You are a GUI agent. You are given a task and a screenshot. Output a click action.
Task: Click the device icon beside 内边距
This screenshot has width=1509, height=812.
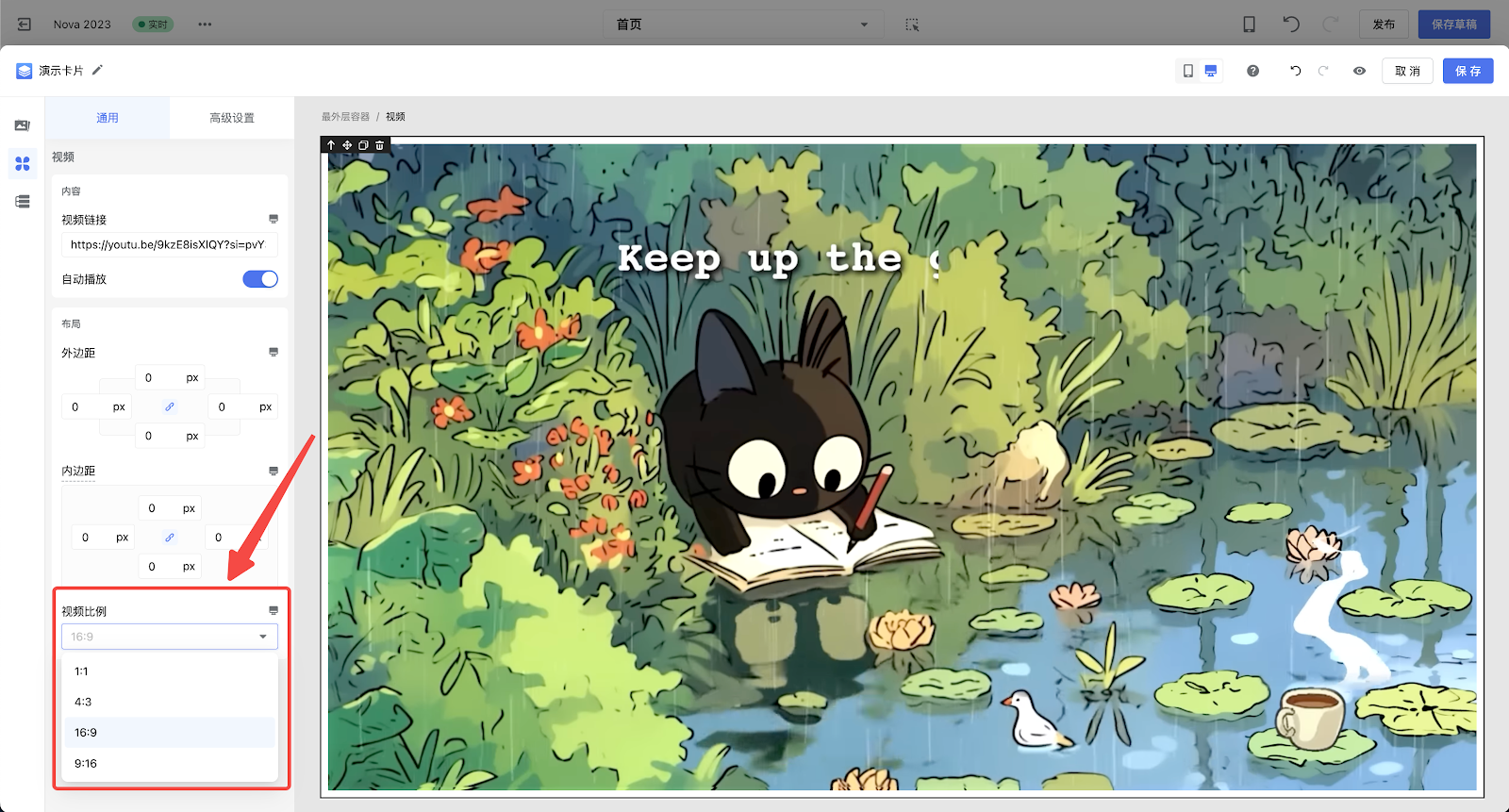click(274, 471)
